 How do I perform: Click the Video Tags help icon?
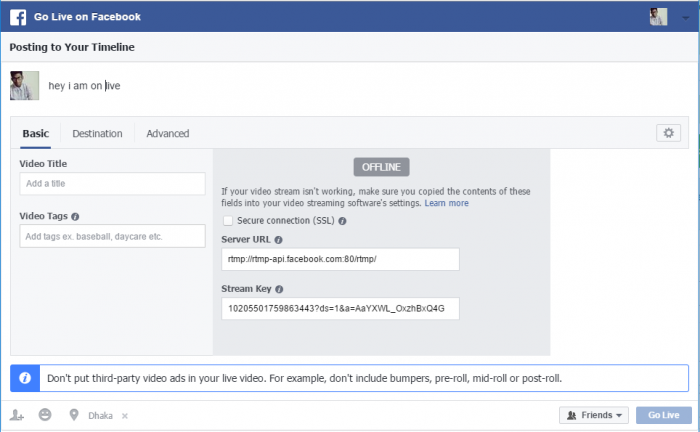(75, 216)
